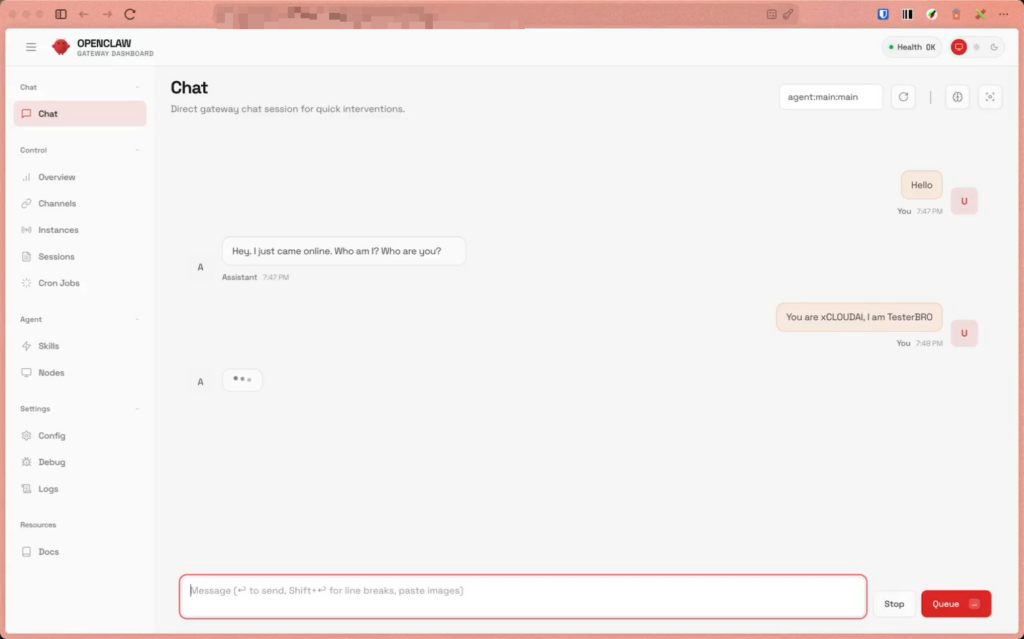The image size is (1024, 639).
Task: Click the Debug bug icon
Action: click(x=26, y=462)
